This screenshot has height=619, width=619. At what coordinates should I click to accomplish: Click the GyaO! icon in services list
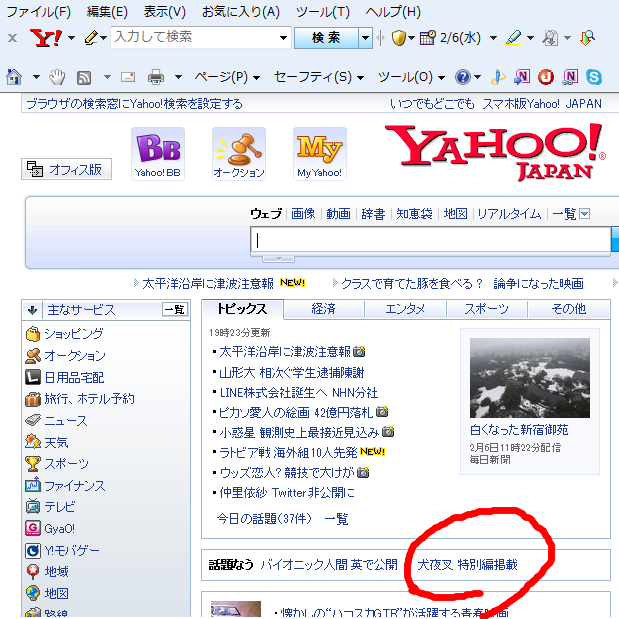coord(33,528)
